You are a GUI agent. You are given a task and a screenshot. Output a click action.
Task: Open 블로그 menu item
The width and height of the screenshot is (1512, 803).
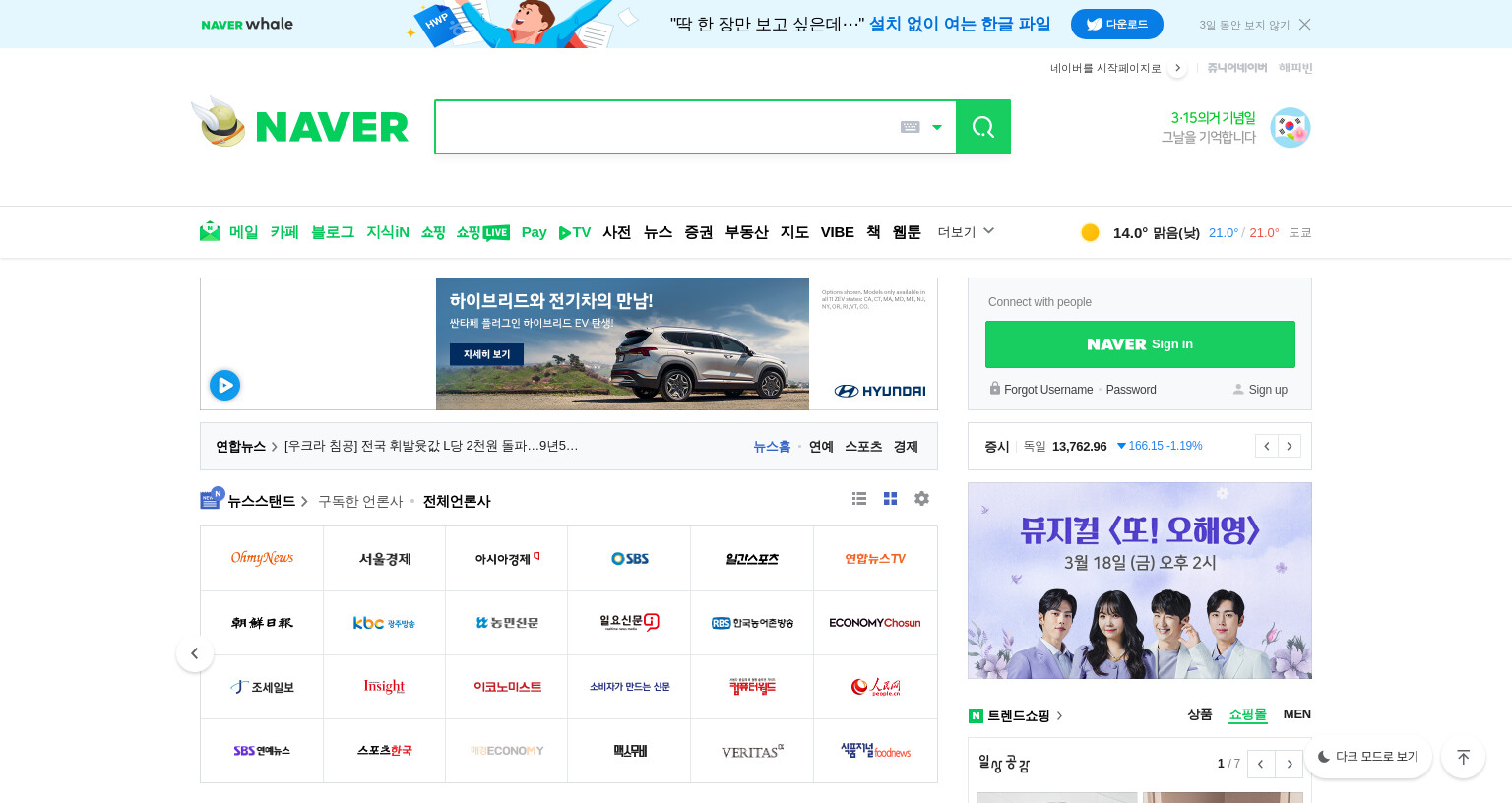point(333,232)
